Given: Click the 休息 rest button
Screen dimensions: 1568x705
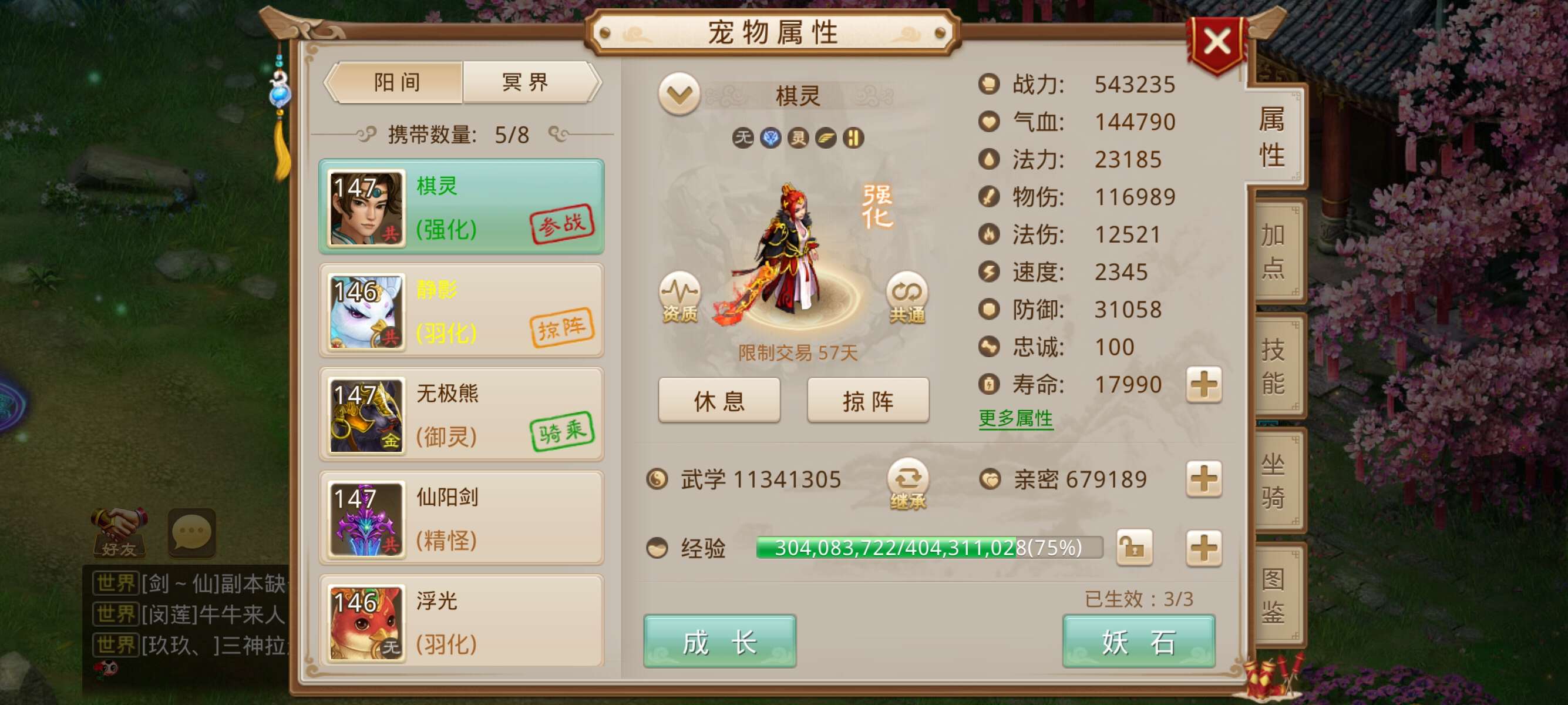Looking at the screenshot, I should click(719, 401).
